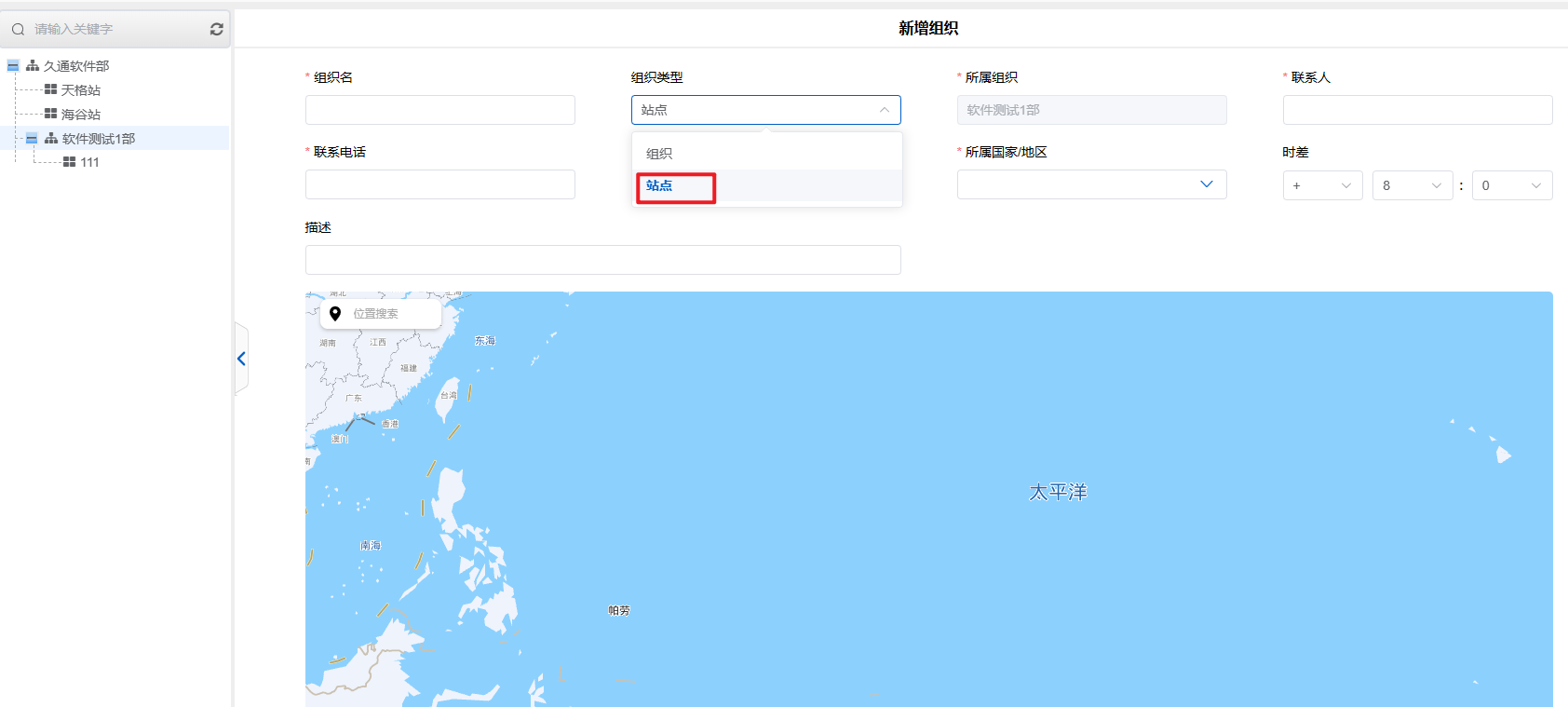Select 站点 option in dropdown list
The width and height of the screenshot is (1568, 707).
pos(767,185)
